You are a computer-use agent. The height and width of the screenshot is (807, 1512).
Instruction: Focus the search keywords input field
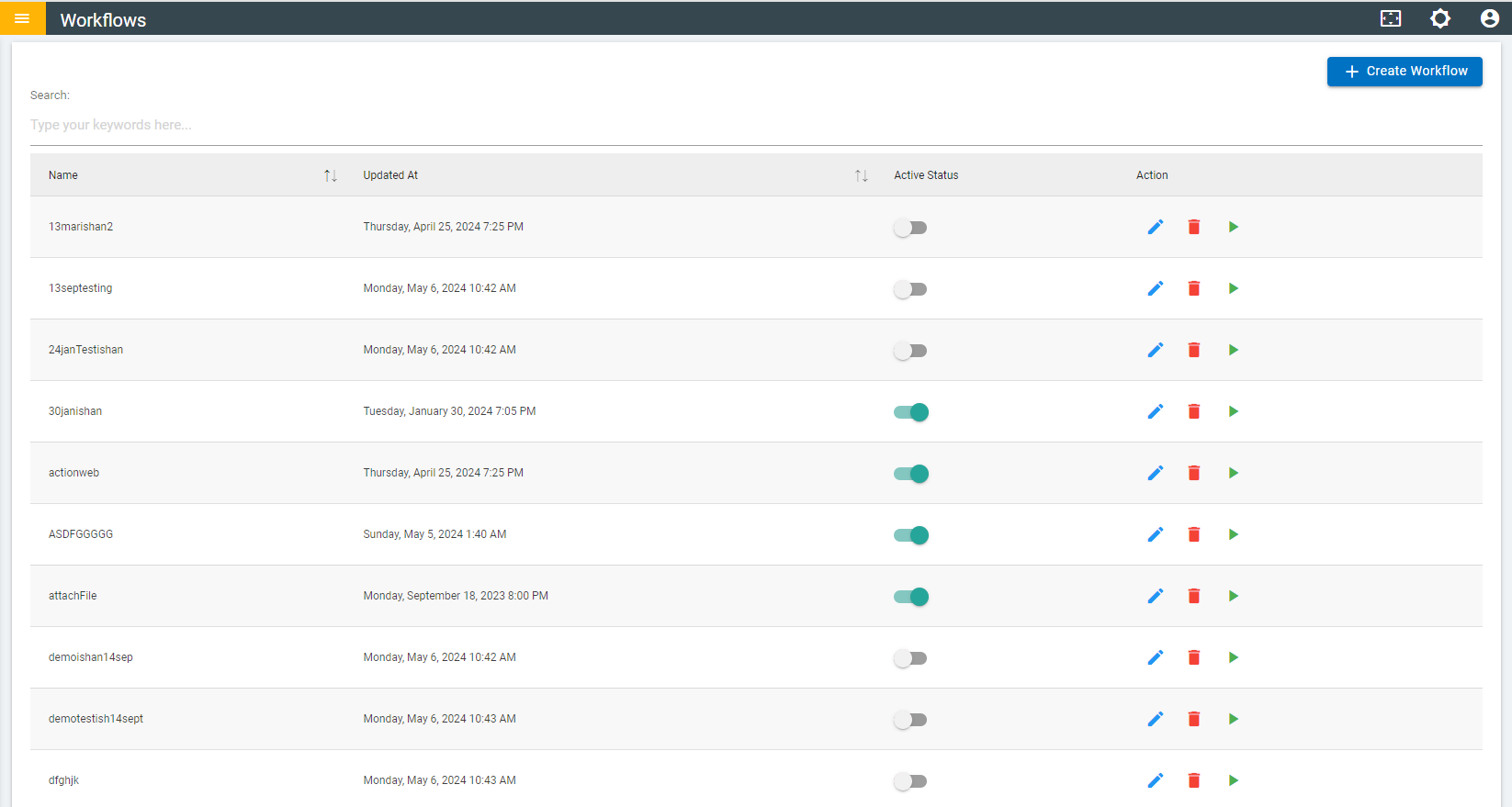(x=756, y=125)
